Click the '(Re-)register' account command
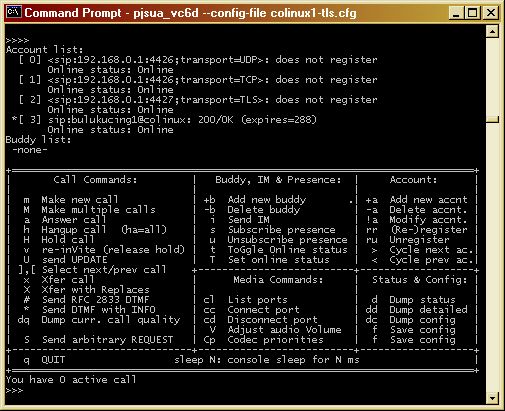 click(429, 230)
